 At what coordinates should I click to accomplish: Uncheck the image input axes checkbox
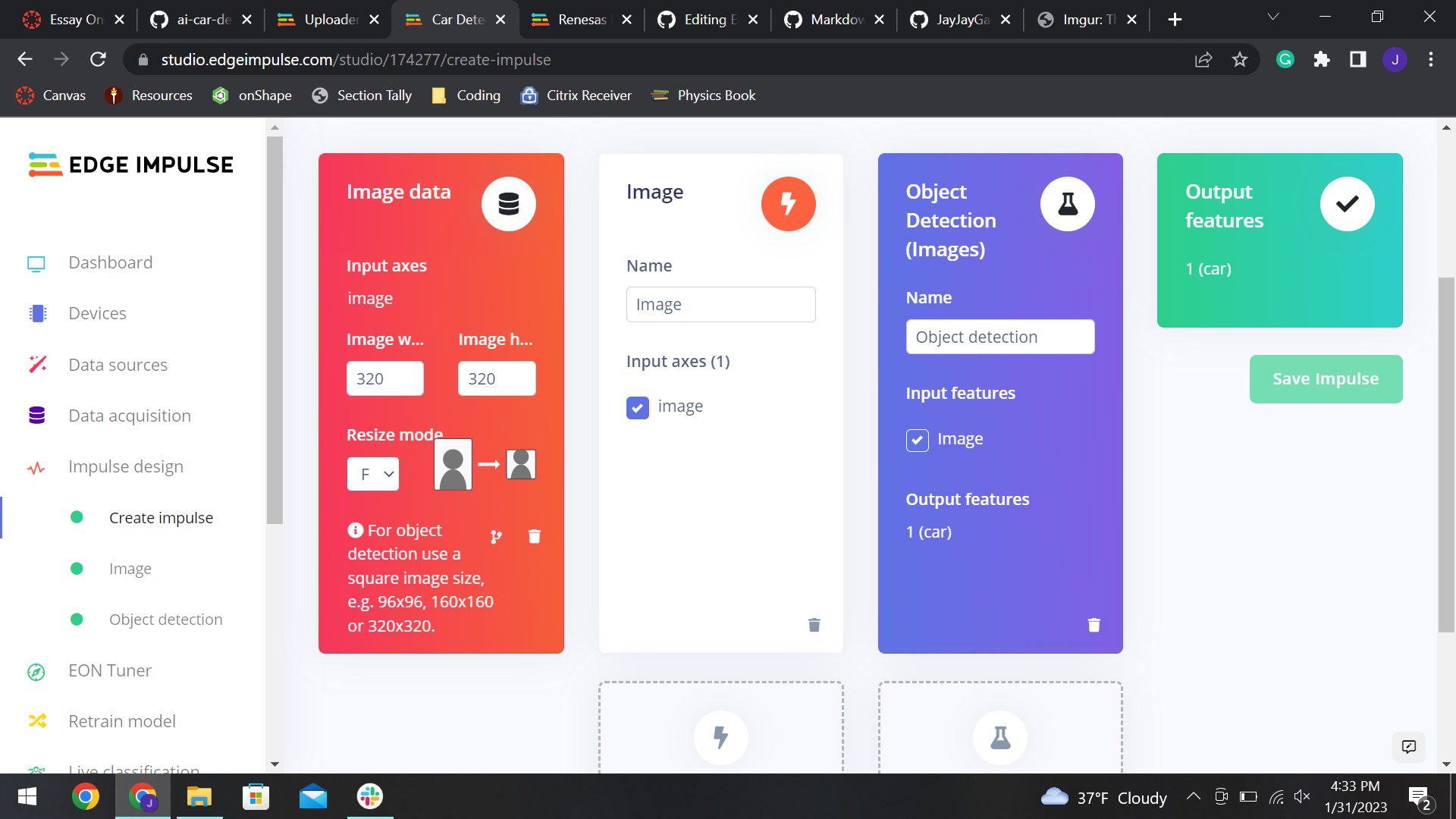pyautogui.click(x=638, y=407)
